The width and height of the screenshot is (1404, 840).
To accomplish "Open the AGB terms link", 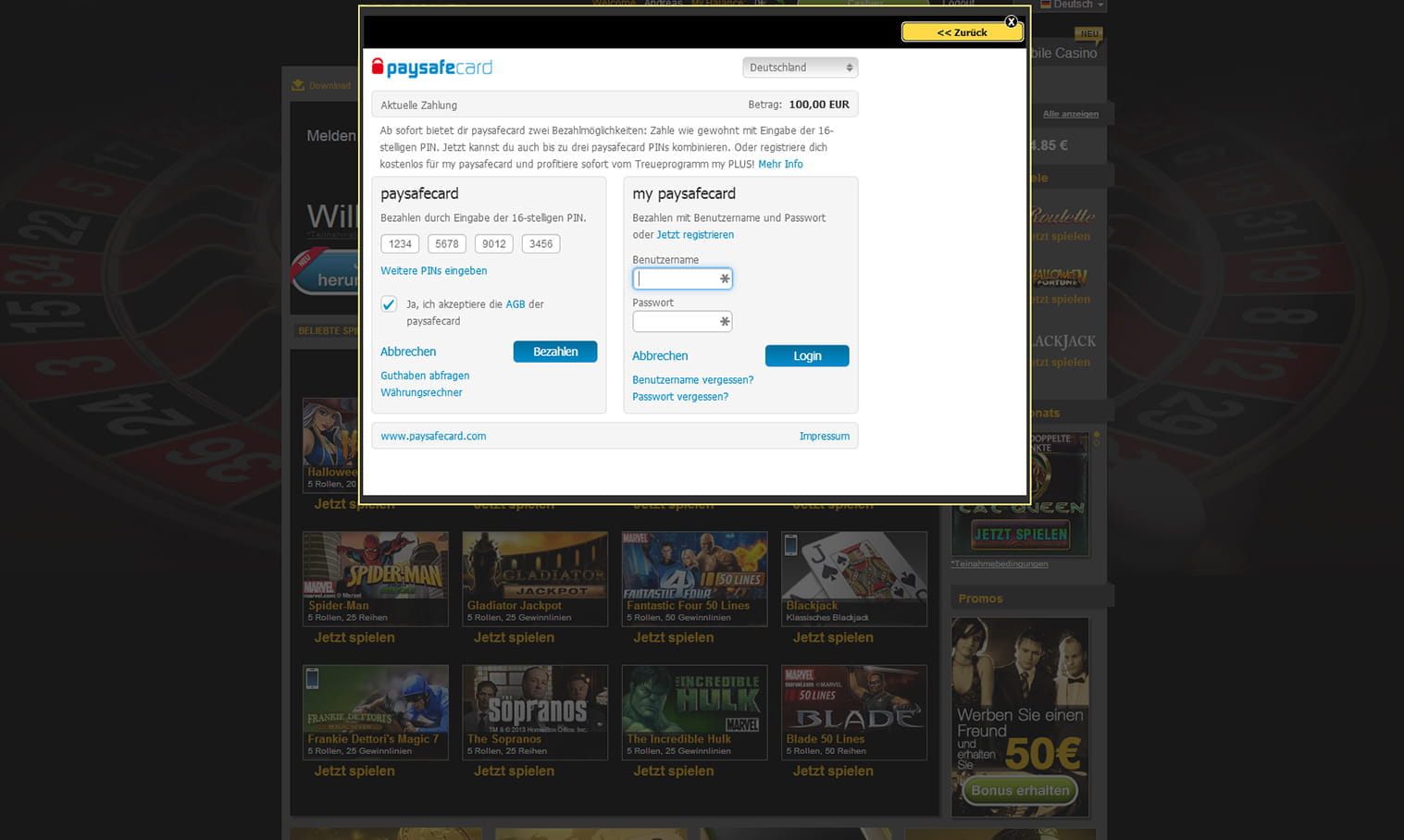I will (515, 304).
